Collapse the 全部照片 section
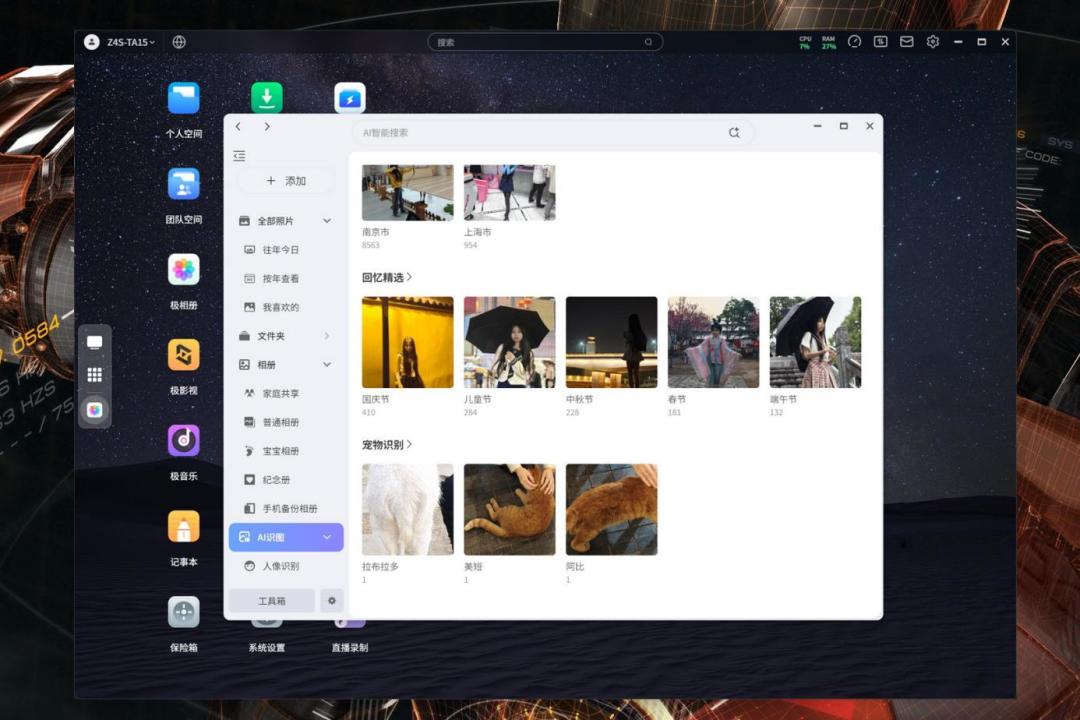 [327, 221]
